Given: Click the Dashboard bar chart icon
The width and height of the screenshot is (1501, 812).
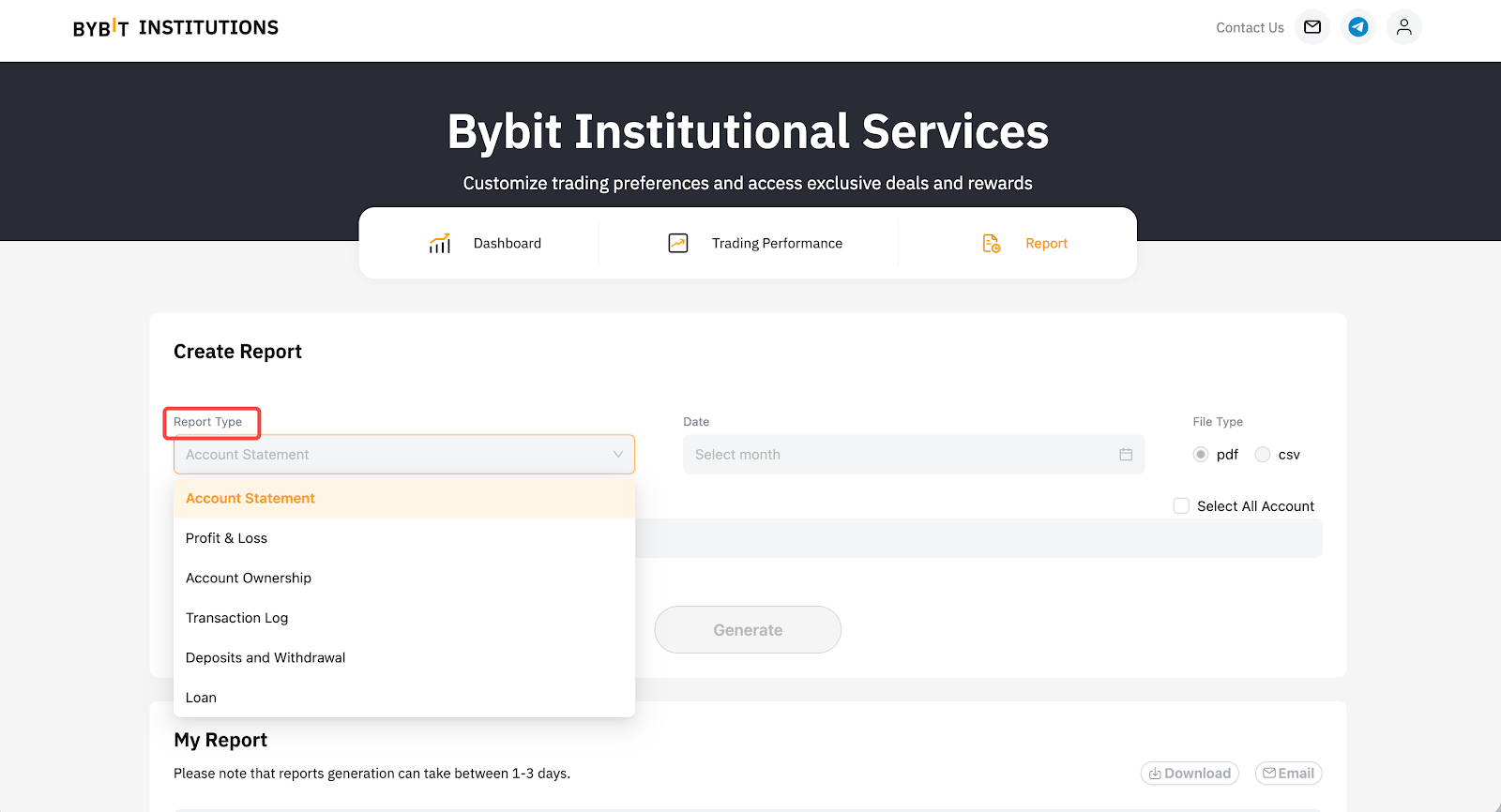Looking at the screenshot, I should pyautogui.click(x=440, y=244).
